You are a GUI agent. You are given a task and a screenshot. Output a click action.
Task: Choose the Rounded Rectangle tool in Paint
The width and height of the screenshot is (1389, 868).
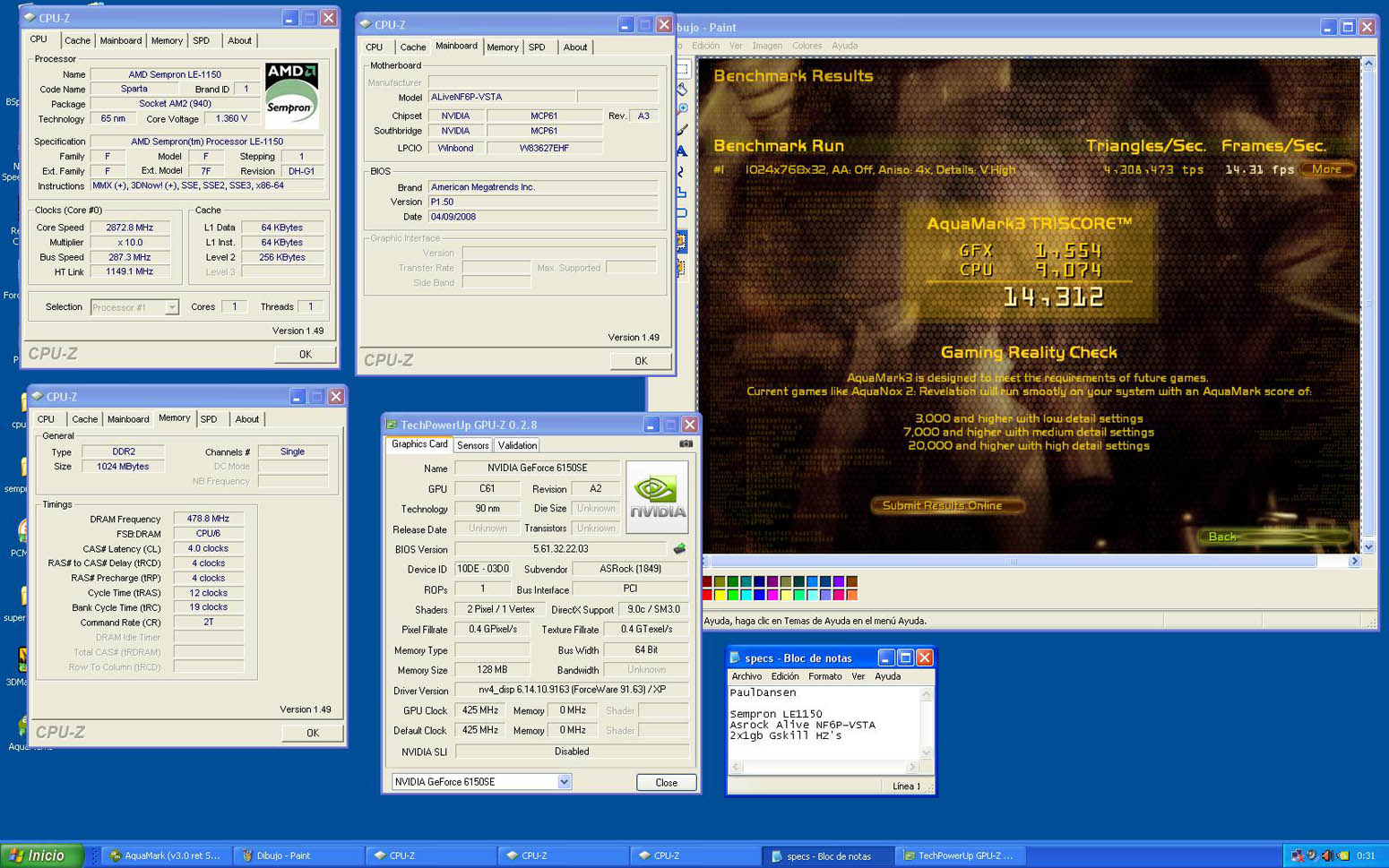[682, 212]
